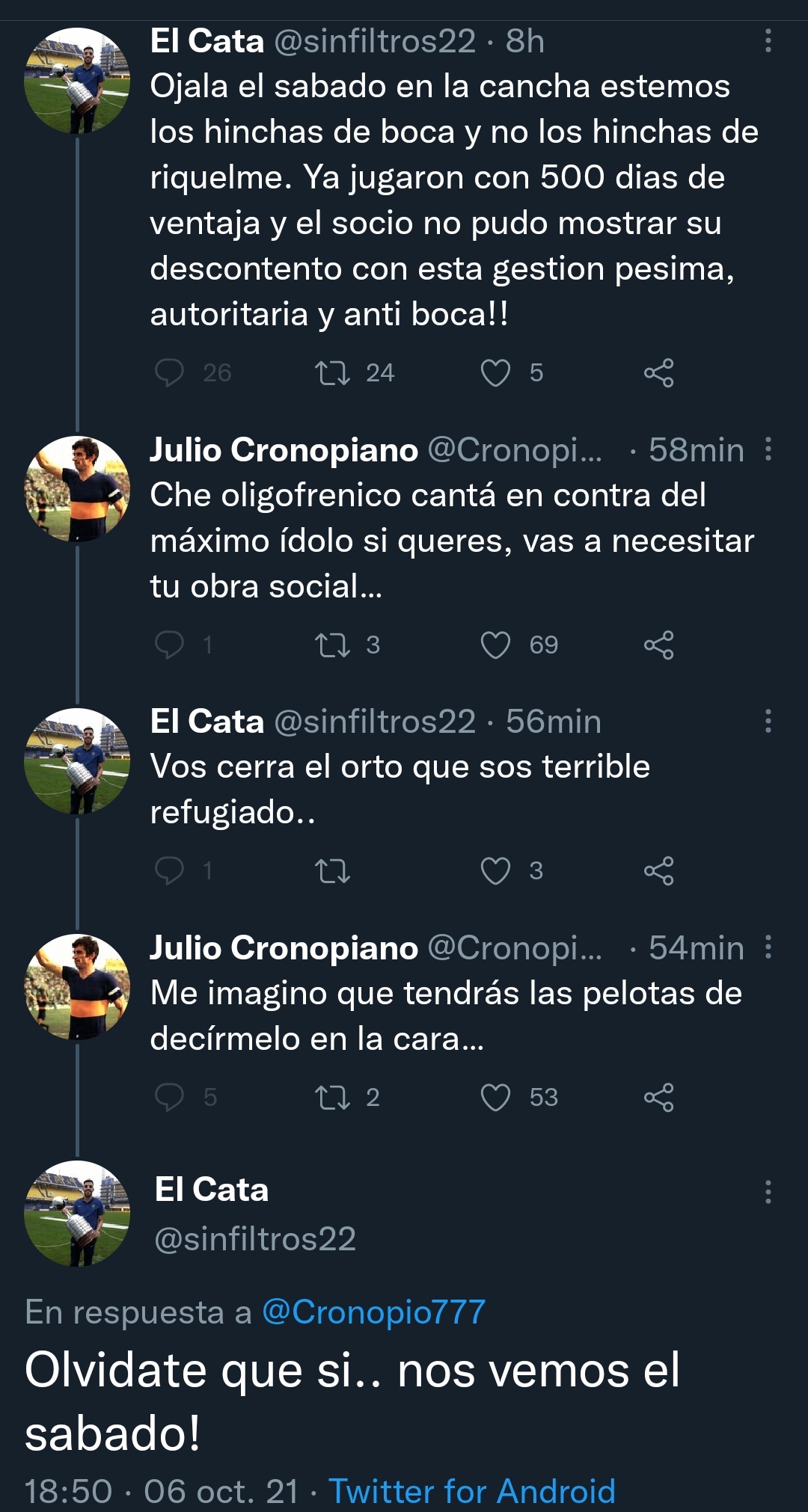The image size is (808, 1512).
Task: Reply to El Cata's 56min tweet
Action: 169,870
